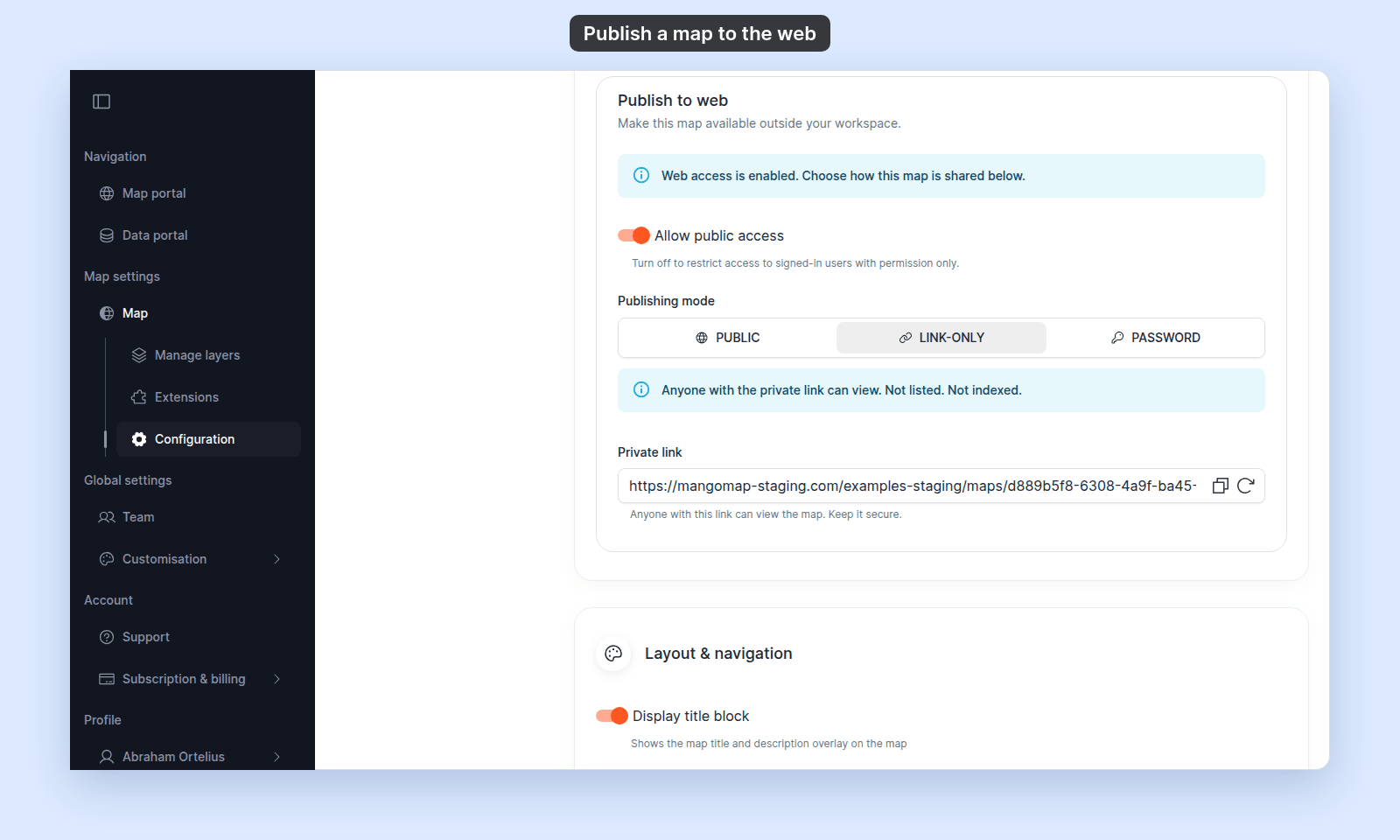Image resolution: width=1400 pixels, height=840 pixels.
Task: Click the globe icon beside Map portal
Action: pos(107,193)
